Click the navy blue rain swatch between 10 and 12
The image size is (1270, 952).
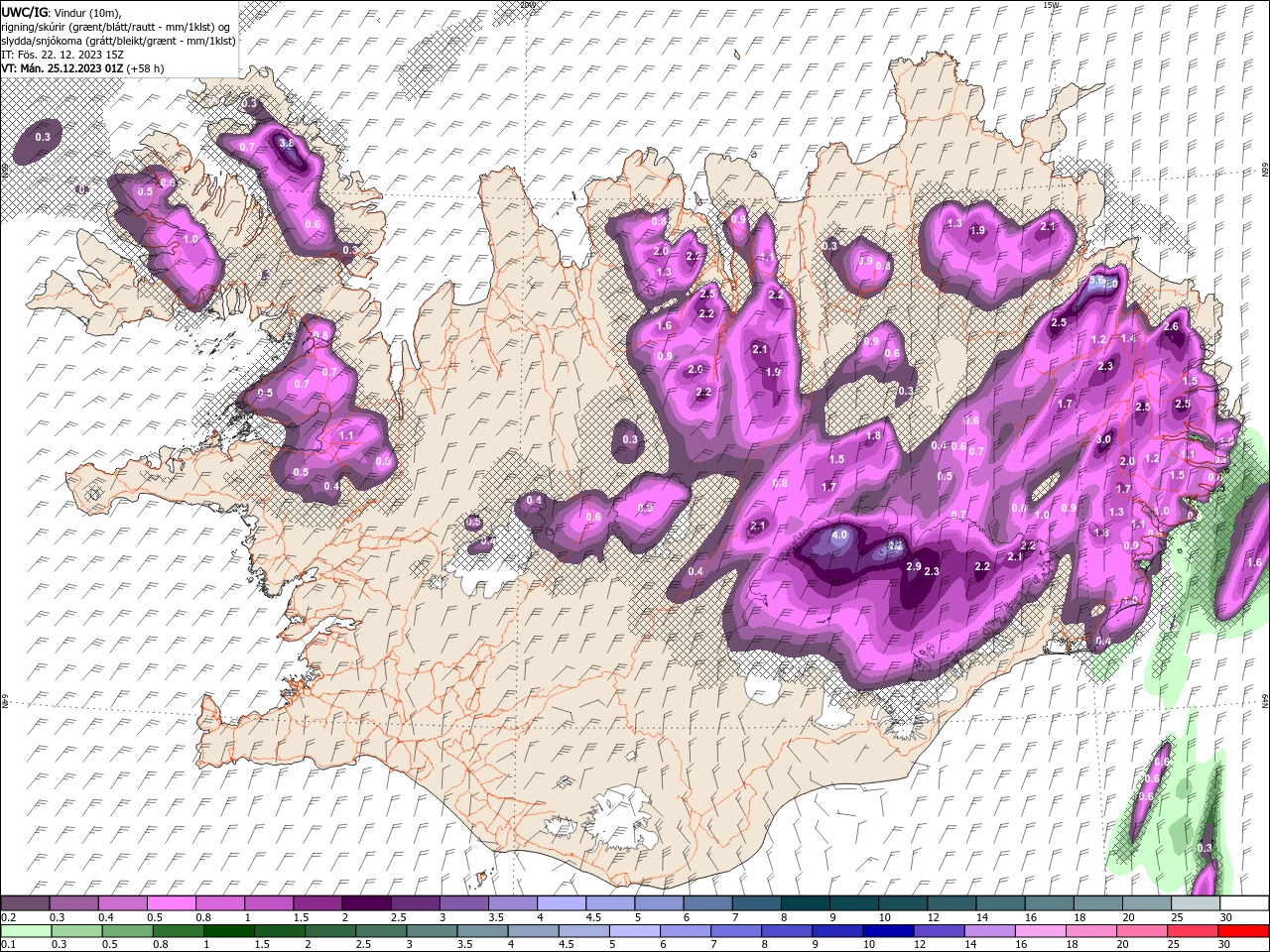click(x=887, y=931)
